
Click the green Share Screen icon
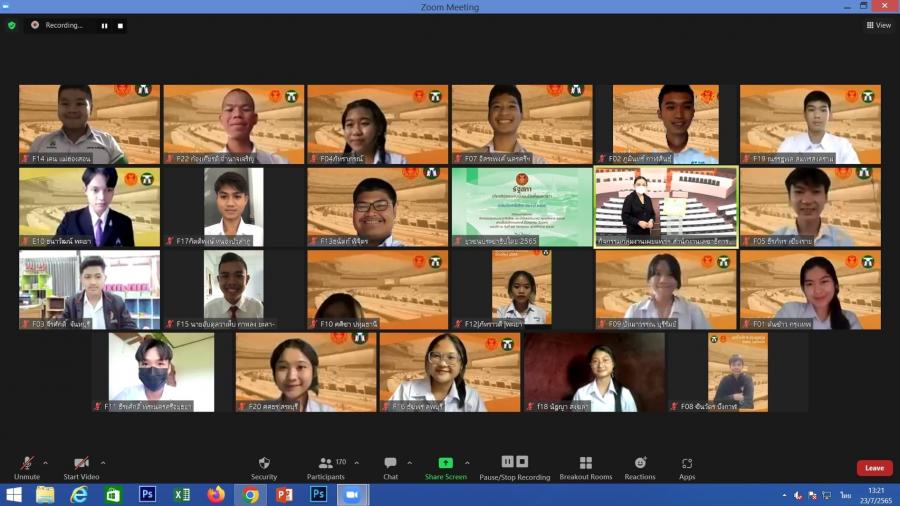tap(445, 463)
